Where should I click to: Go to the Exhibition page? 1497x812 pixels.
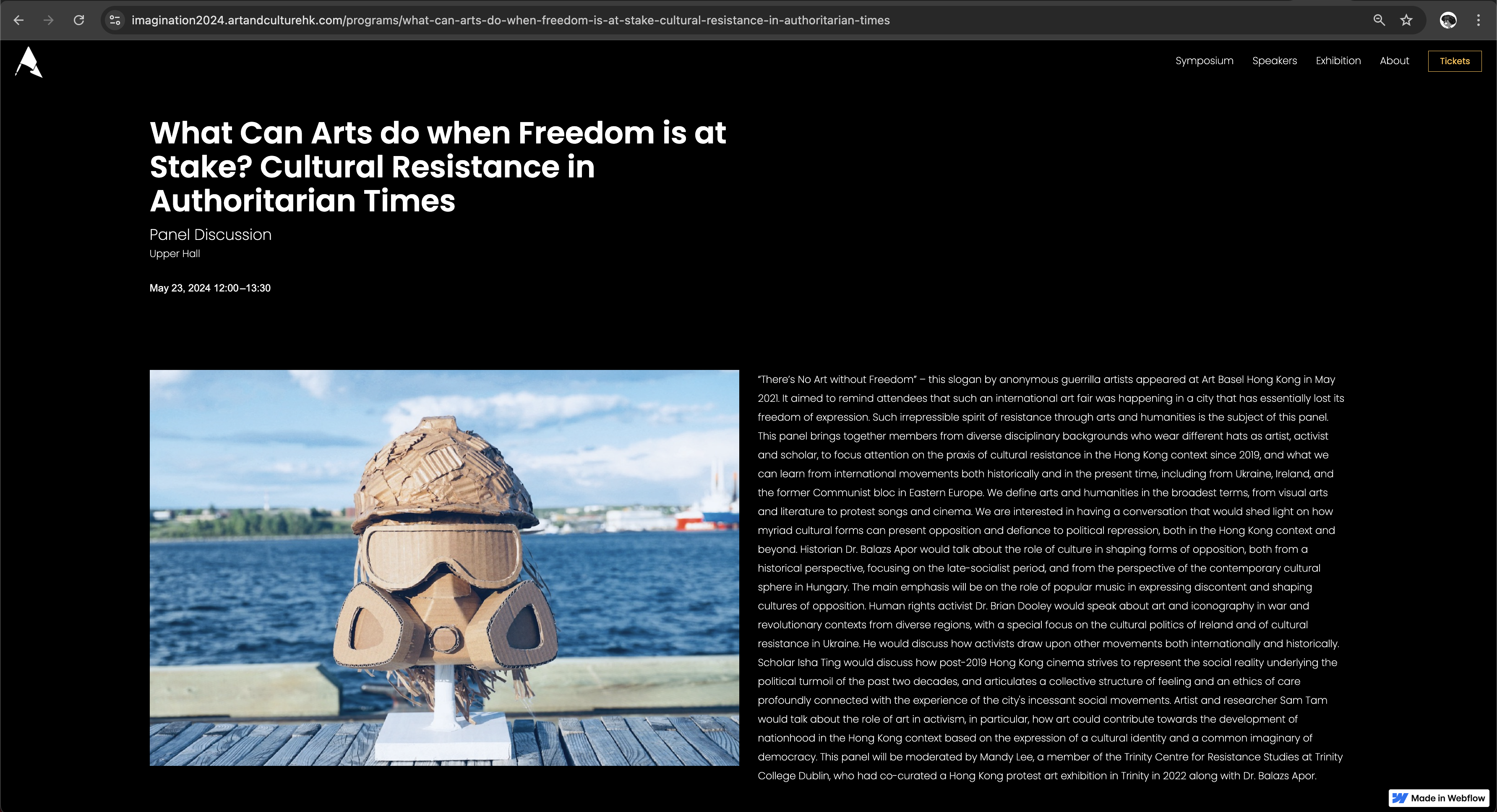coord(1338,60)
